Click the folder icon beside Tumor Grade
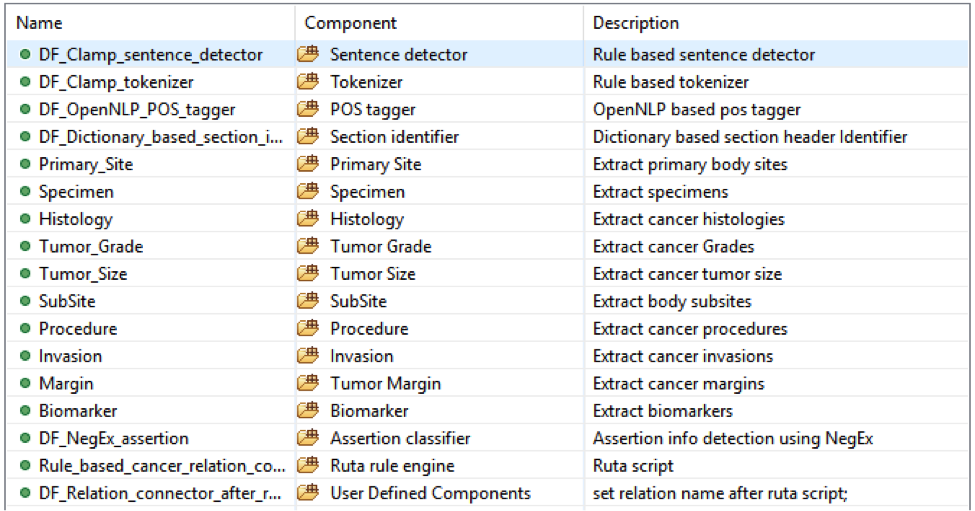Viewport: 975px width, 511px height. click(308, 247)
